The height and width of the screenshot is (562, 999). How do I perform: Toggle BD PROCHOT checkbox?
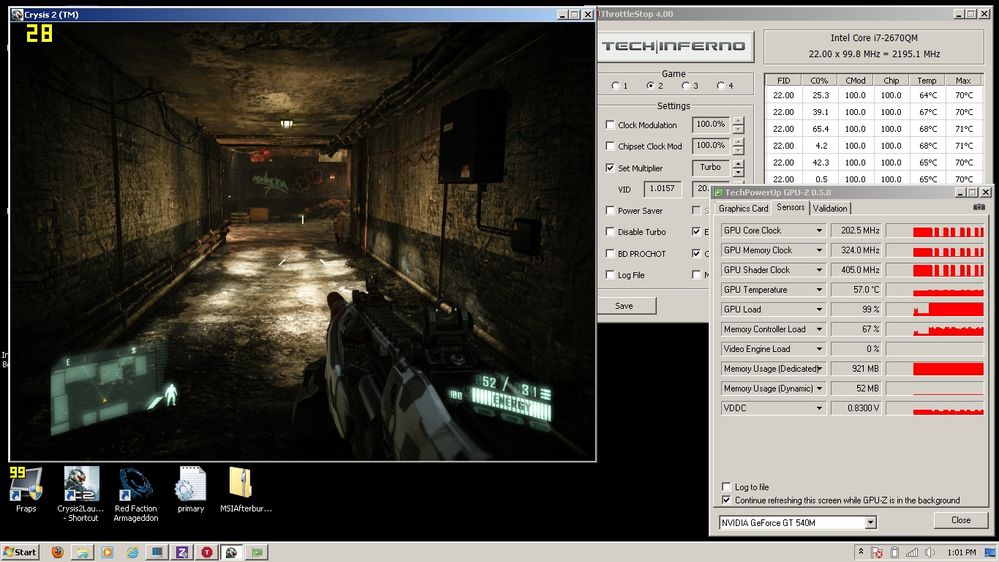[610, 254]
